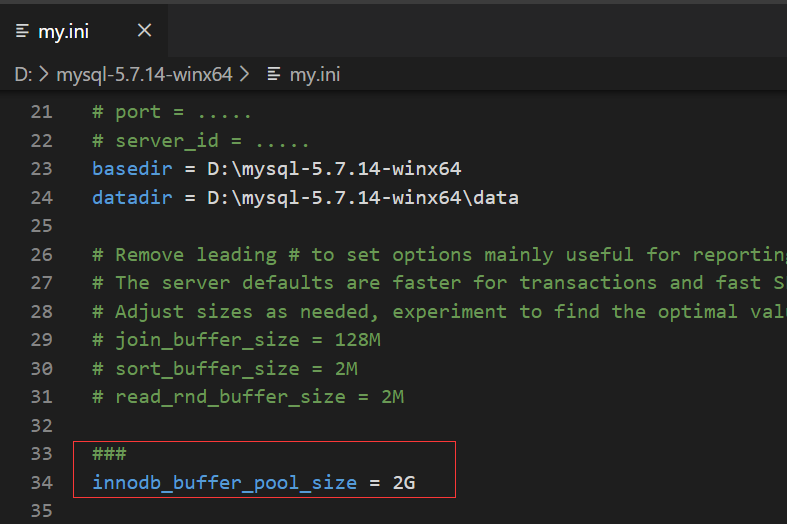This screenshot has width=787, height=524.
Task: Click empty line 25 in editor
Action: 432,225
